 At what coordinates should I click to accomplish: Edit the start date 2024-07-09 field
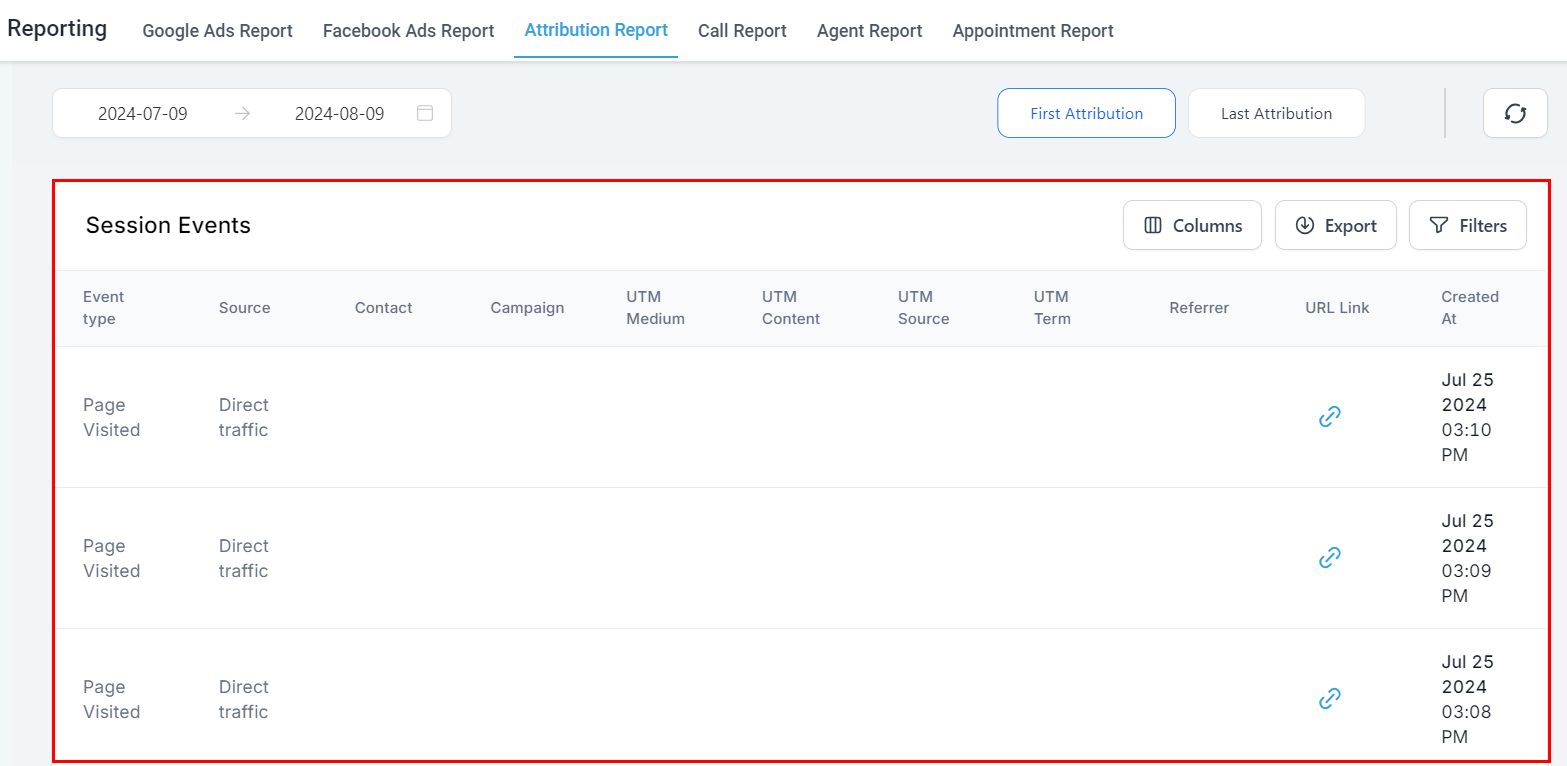(x=143, y=114)
